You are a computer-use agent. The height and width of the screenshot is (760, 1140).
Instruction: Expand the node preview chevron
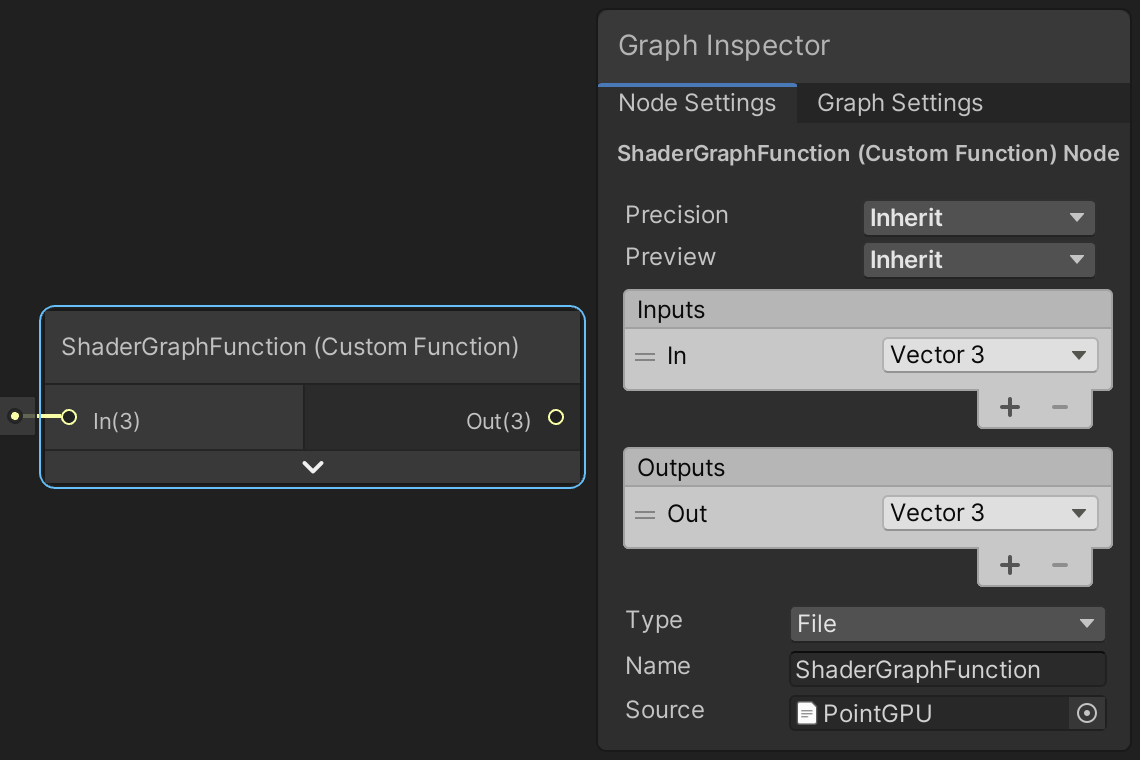pos(313,467)
